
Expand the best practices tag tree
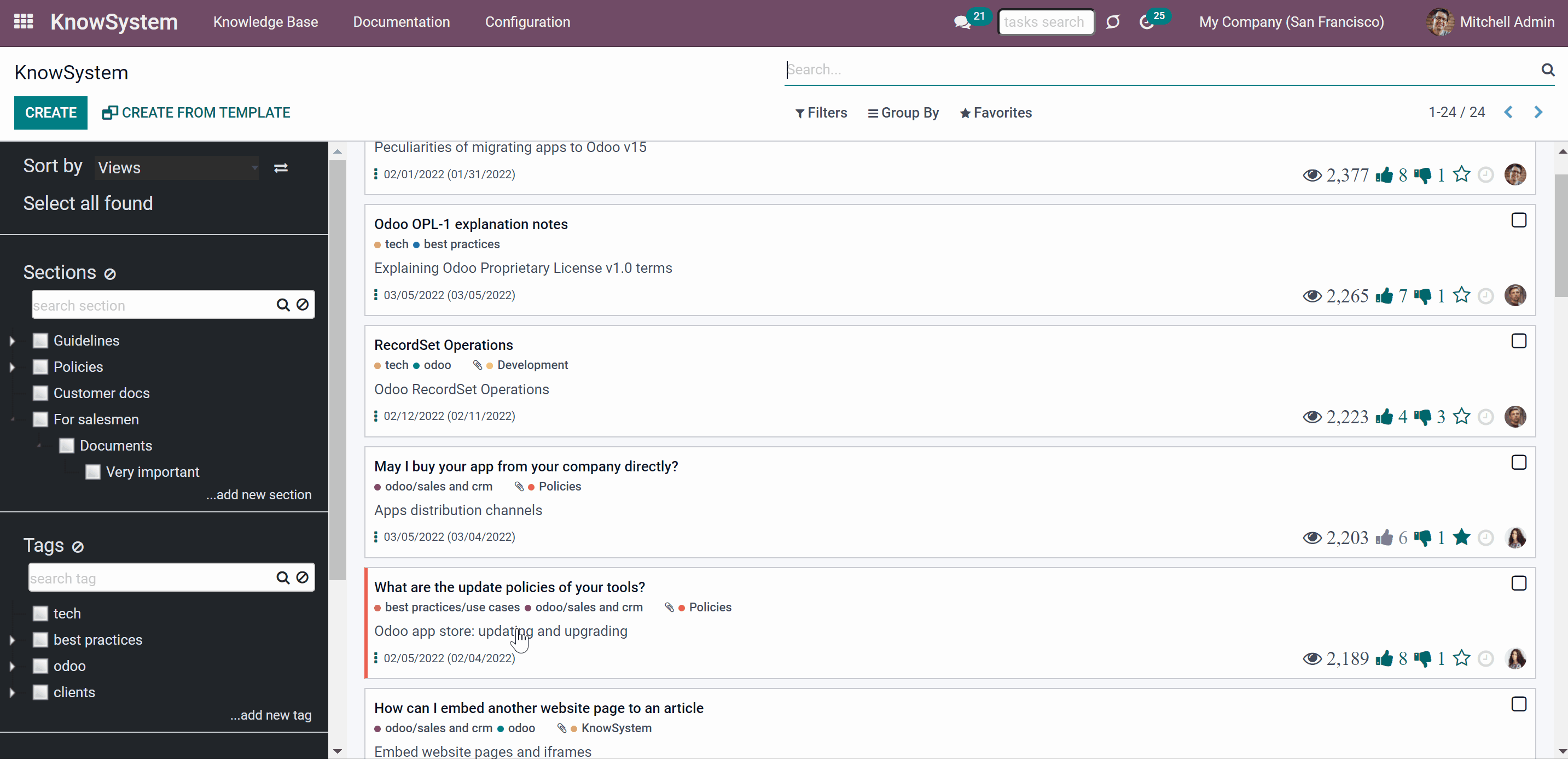12,640
